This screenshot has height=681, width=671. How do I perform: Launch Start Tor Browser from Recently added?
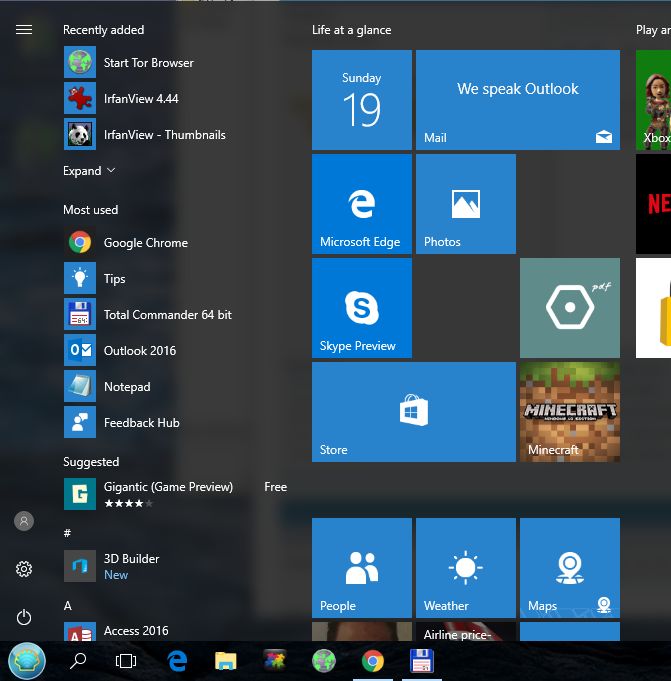[x=148, y=63]
